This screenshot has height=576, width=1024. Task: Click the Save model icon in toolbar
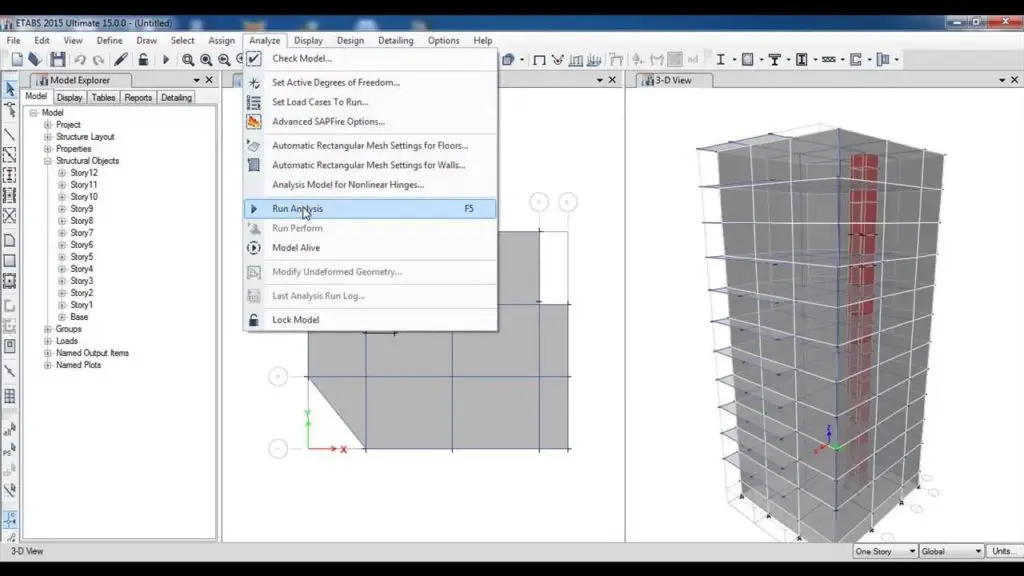(x=59, y=60)
